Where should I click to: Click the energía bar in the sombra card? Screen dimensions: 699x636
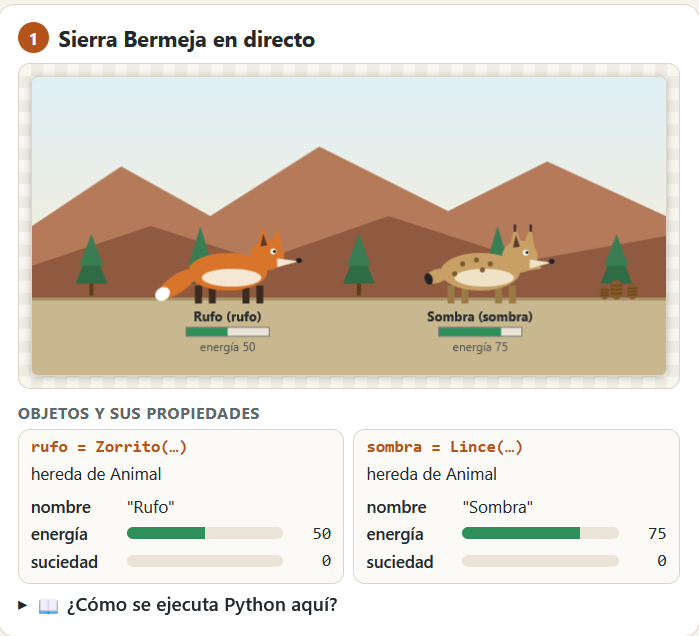pos(540,533)
